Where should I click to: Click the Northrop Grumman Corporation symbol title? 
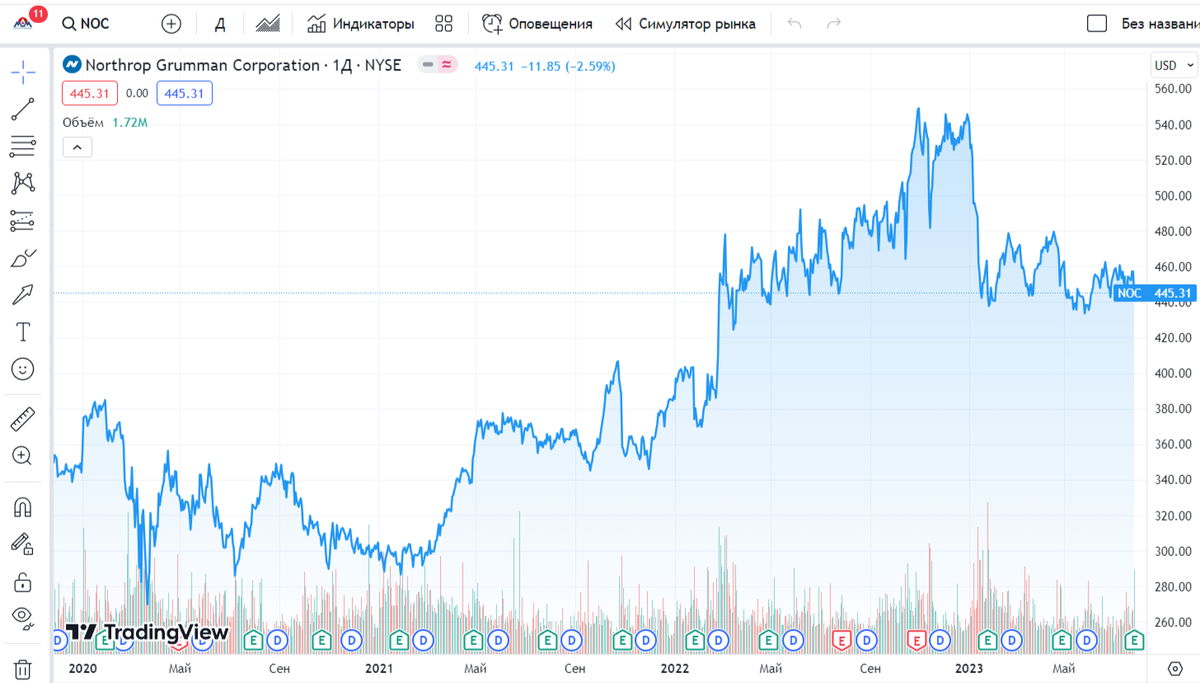(x=202, y=65)
